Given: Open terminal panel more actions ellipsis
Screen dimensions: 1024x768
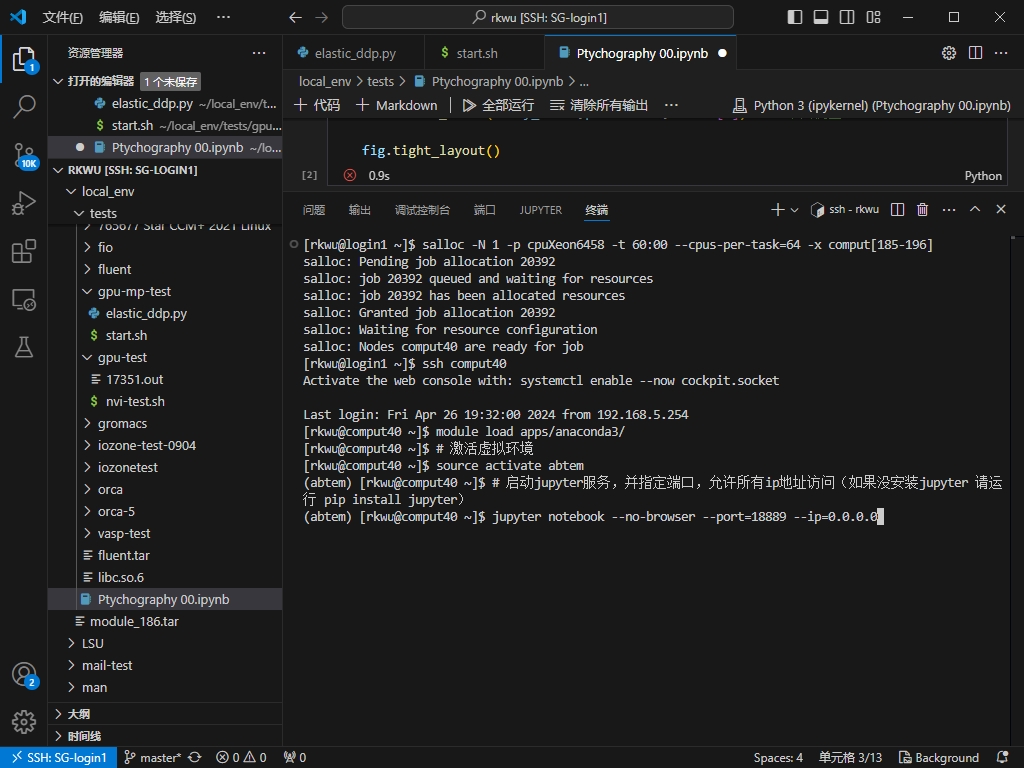Looking at the screenshot, I should tap(949, 210).
